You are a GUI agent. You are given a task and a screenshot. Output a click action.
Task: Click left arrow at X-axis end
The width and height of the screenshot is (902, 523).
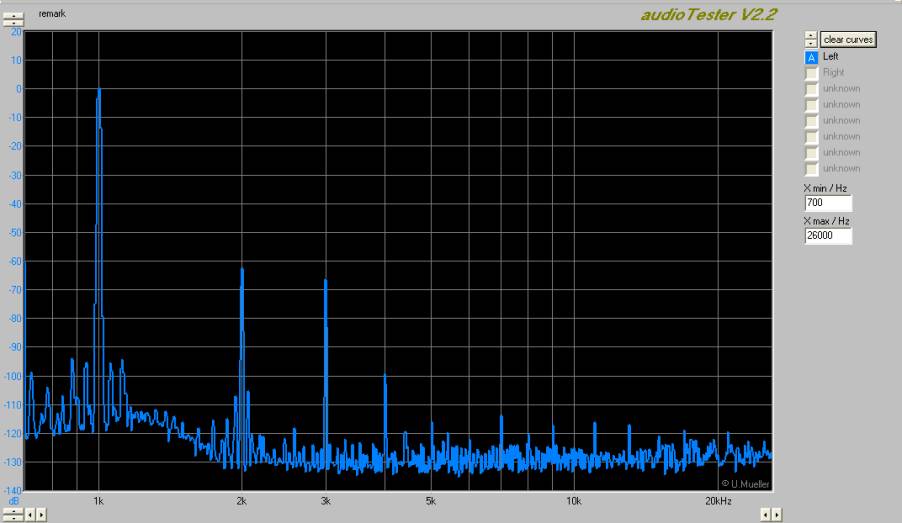click(766, 514)
